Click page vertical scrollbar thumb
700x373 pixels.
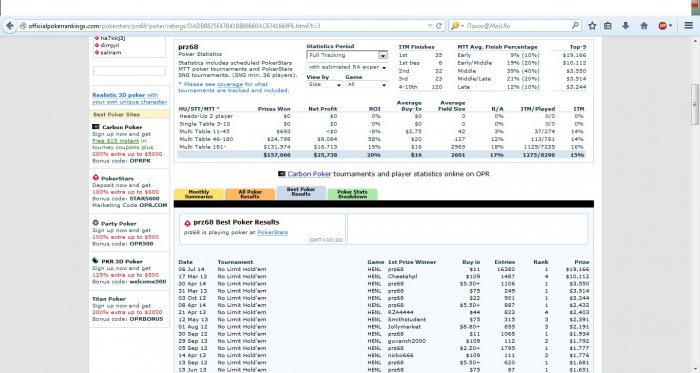[x=695, y=105]
